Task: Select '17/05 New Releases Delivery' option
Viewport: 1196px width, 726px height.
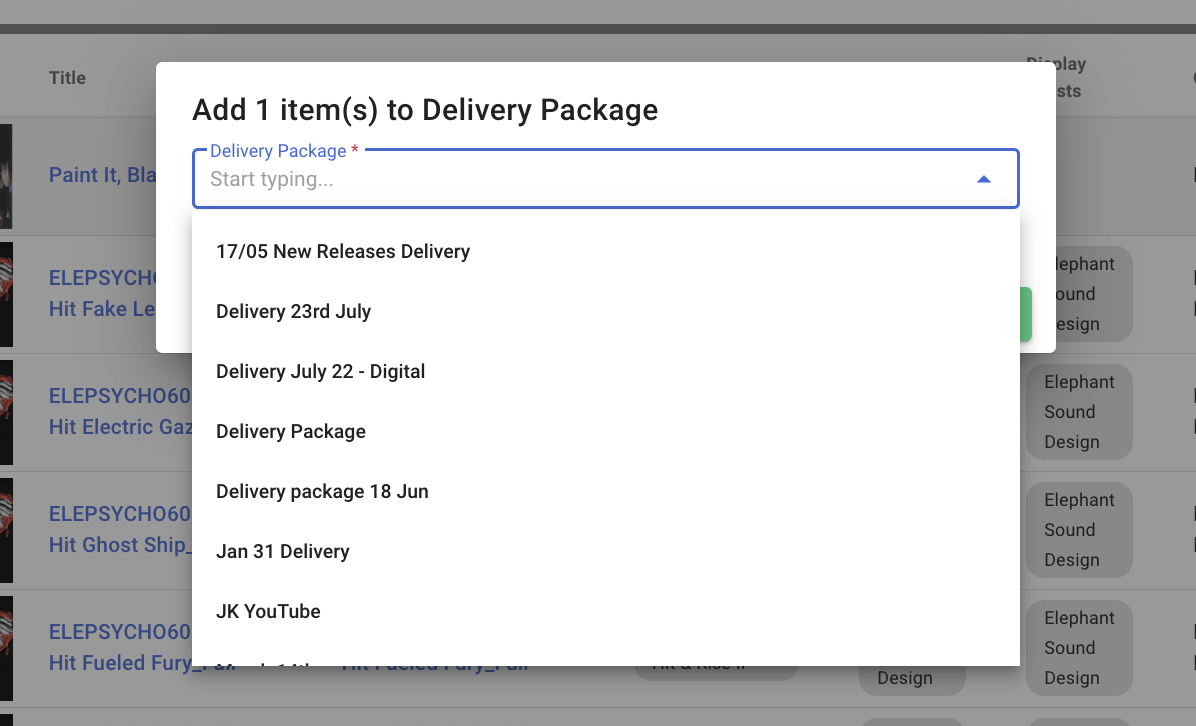Action: coord(343,252)
